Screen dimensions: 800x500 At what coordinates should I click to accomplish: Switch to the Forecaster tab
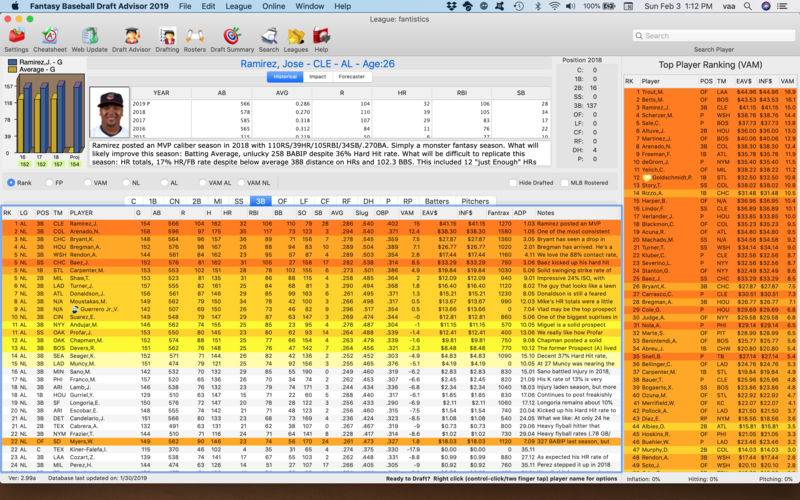coord(351,76)
